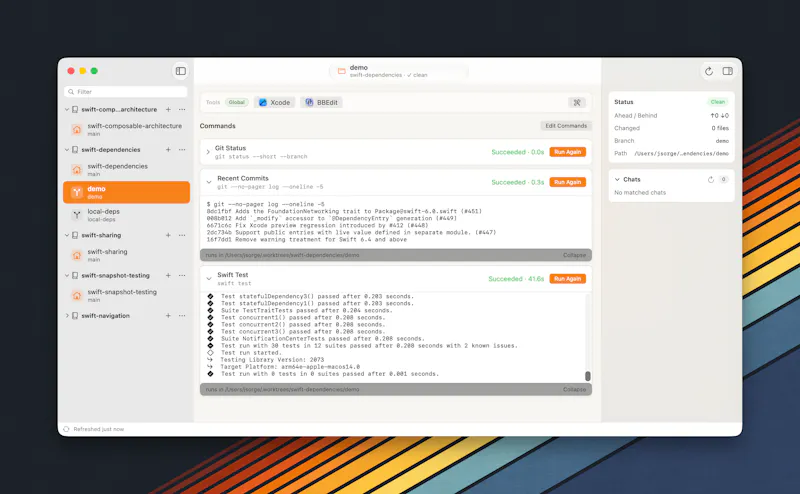Add worktree to swift-snapshot-testing repo

168,276
